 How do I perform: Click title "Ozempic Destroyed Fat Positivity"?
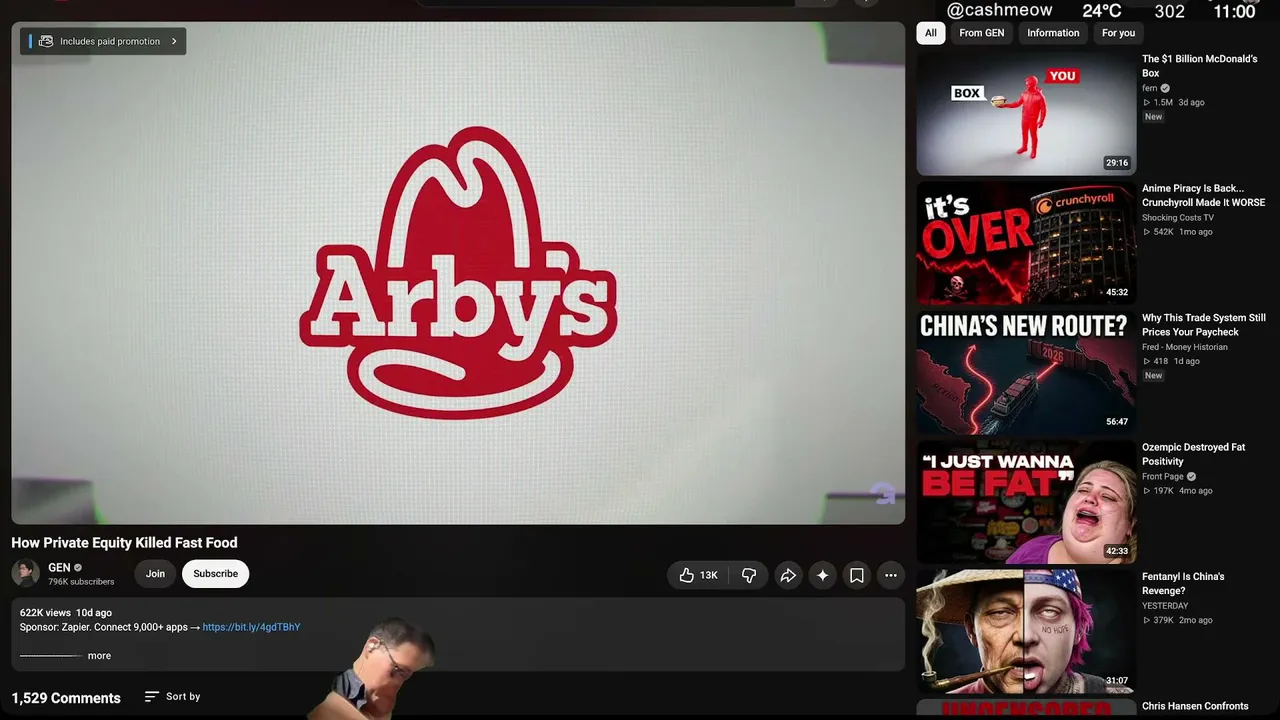coord(1194,454)
